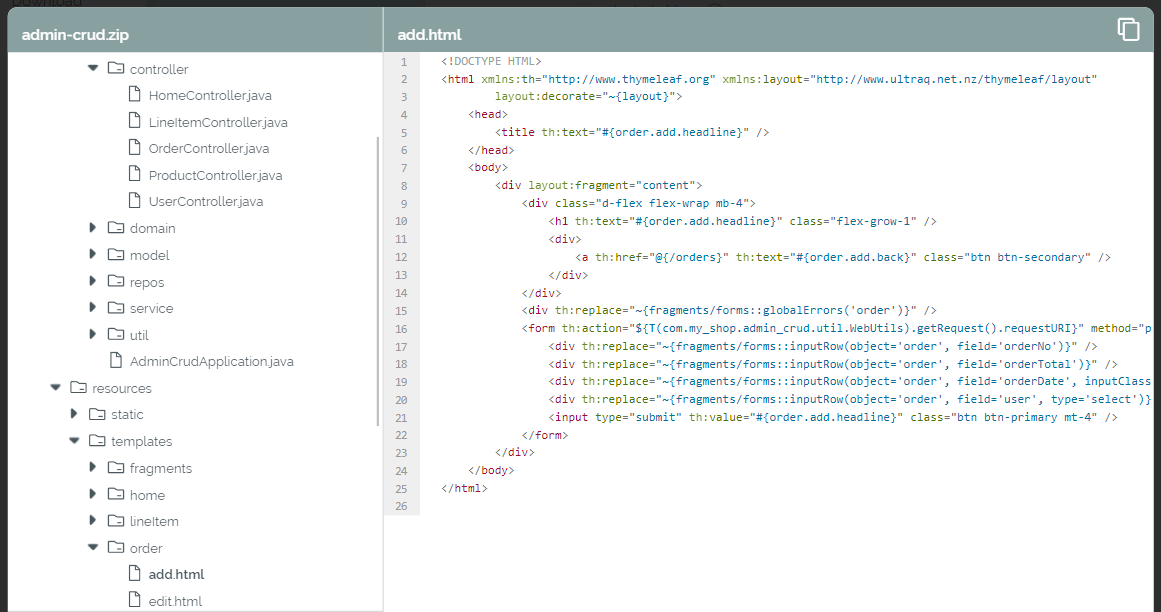Click the AdminCrudApplication.java file icon
The width and height of the screenshot is (1161, 612).
click(116, 360)
